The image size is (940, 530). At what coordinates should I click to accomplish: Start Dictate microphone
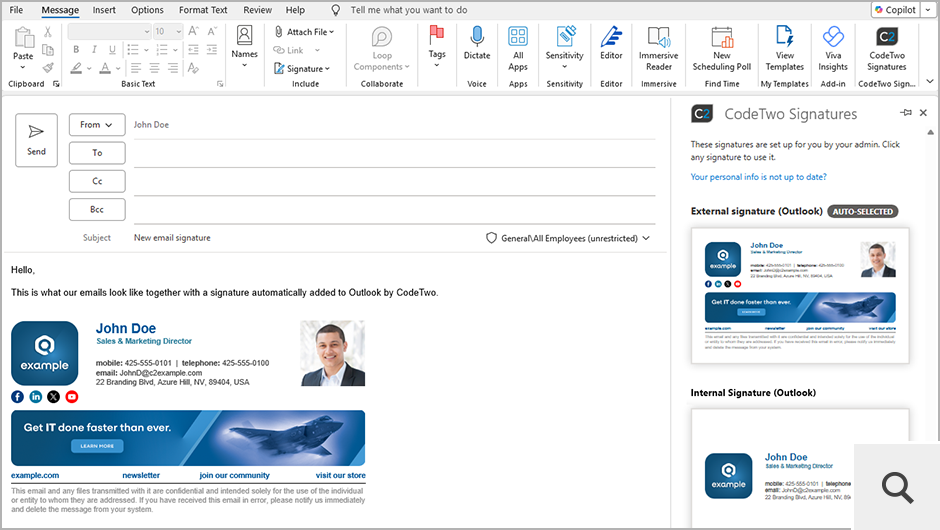(477, 43)
